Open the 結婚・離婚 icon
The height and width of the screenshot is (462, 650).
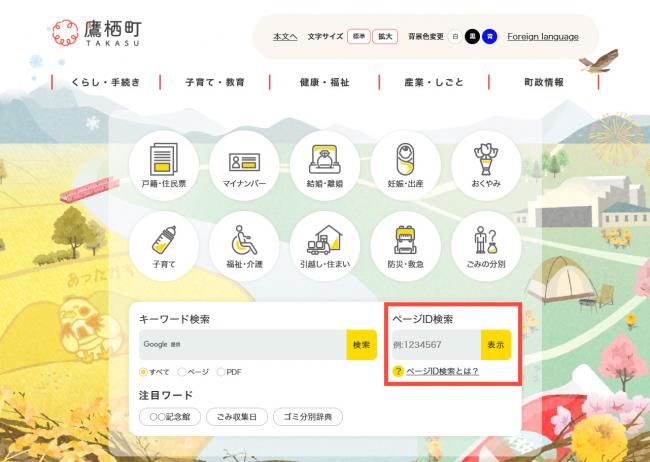(324, 165)
